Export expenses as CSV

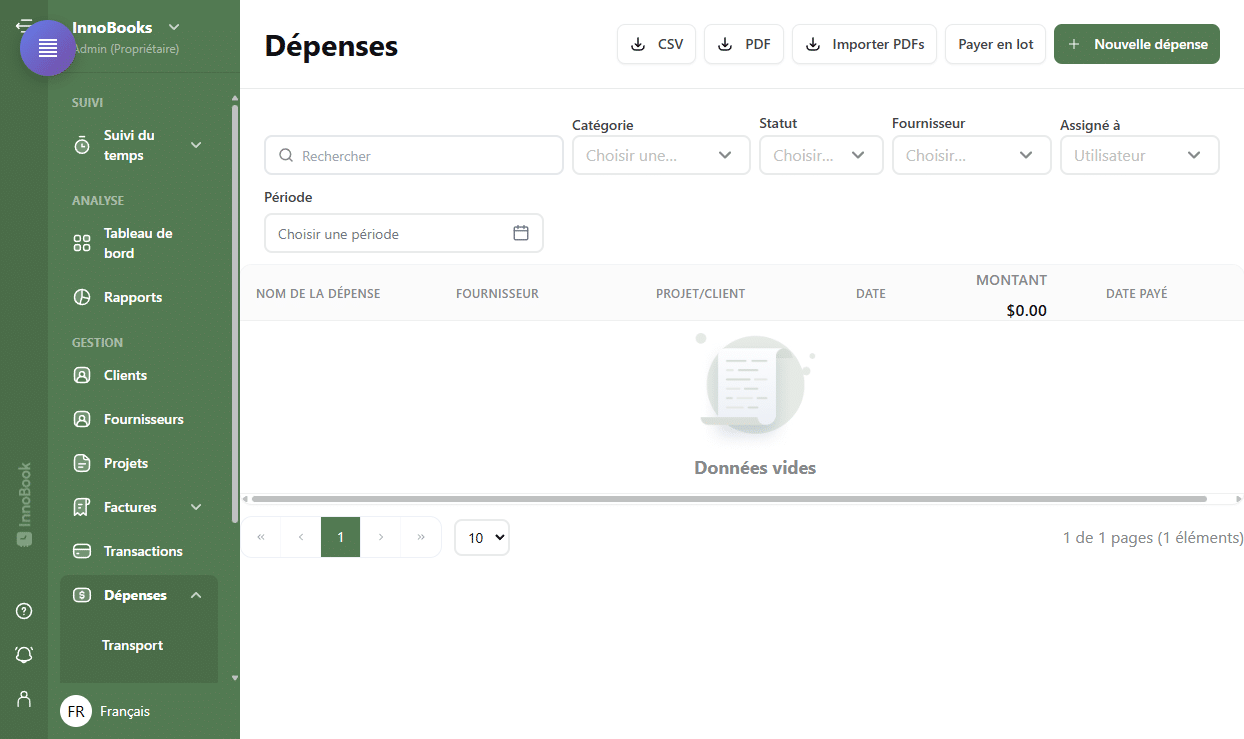point(656,44)
